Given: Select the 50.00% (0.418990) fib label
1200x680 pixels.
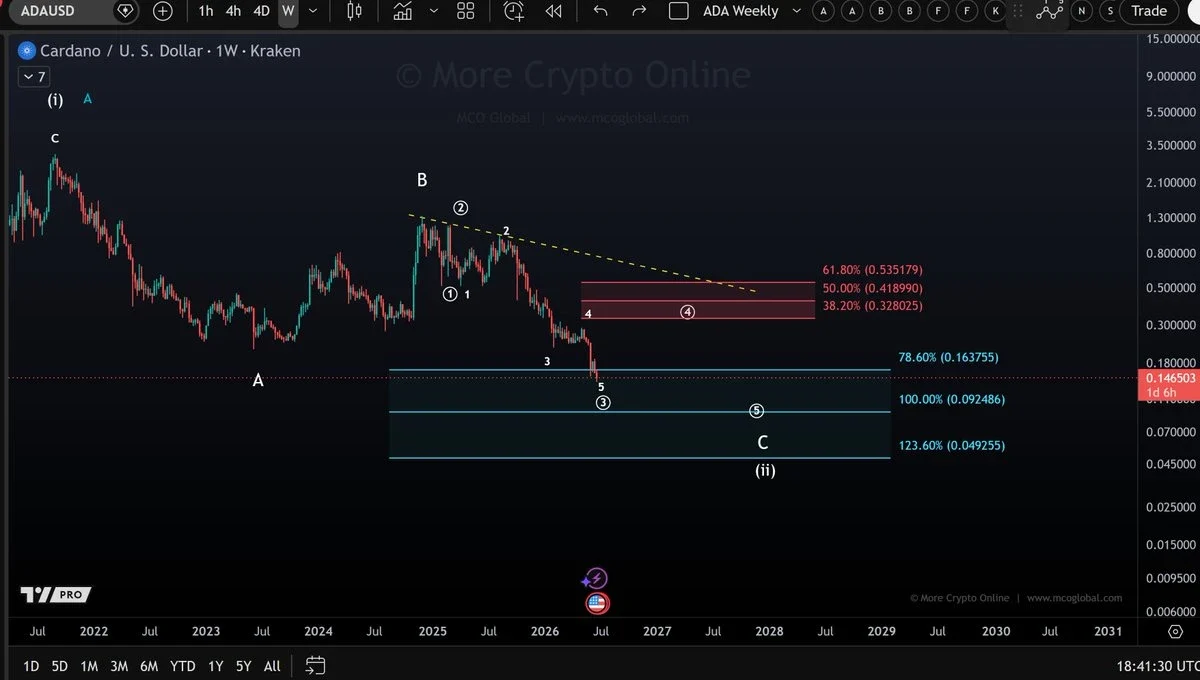Looking at the screenshot, I should [872, 288].
